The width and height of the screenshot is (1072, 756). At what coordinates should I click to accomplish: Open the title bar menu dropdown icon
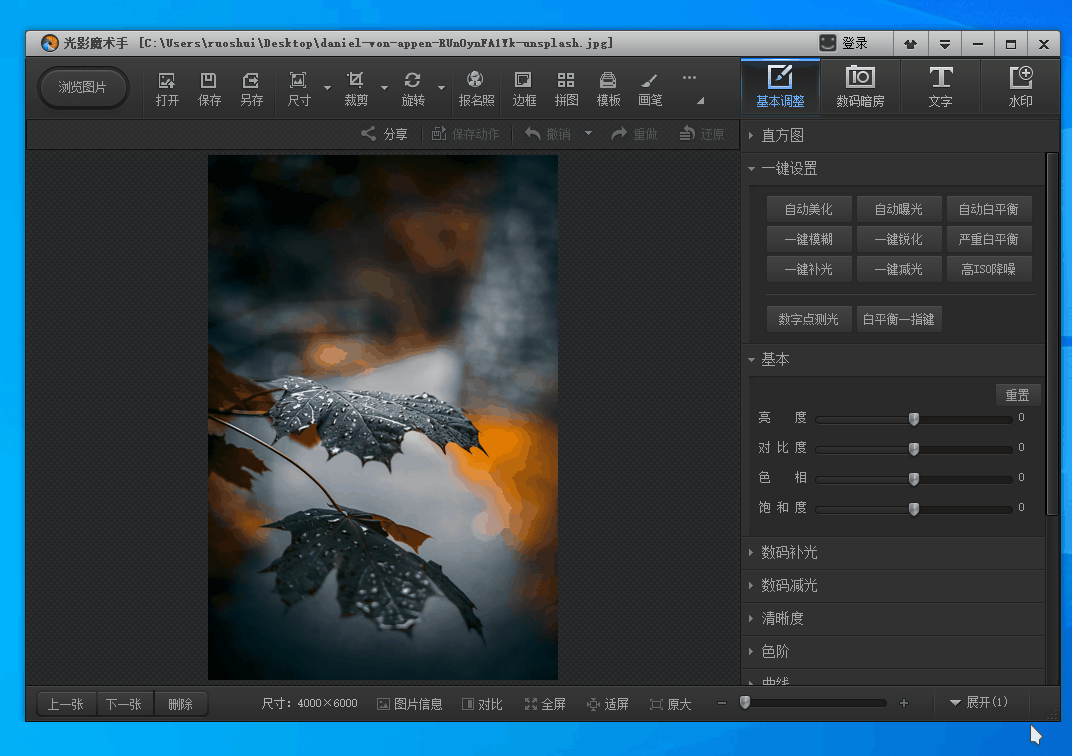click(944, 44)
